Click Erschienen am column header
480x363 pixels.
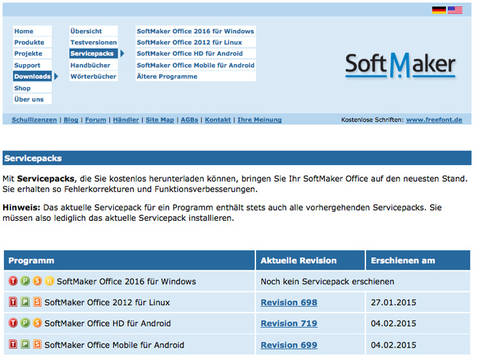coord(418,260)
